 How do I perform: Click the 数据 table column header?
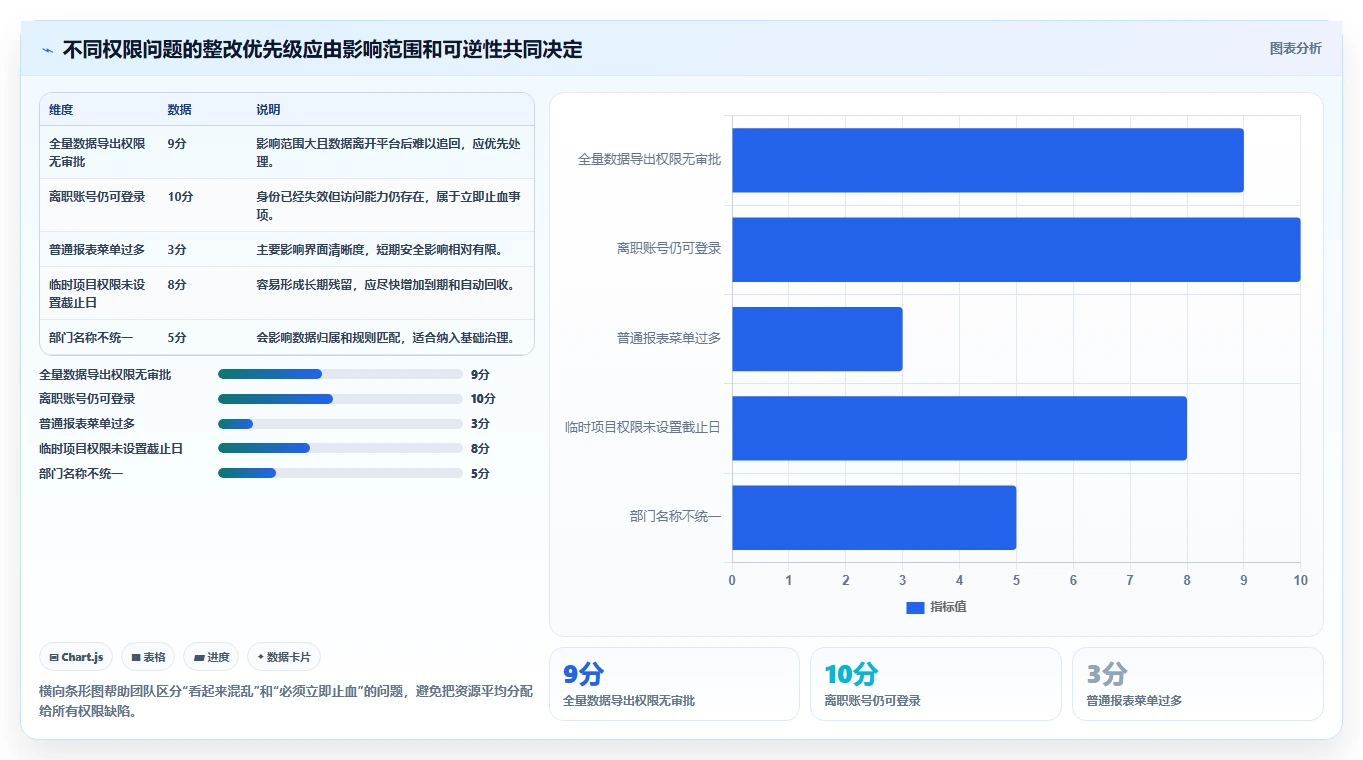point(180,110)
